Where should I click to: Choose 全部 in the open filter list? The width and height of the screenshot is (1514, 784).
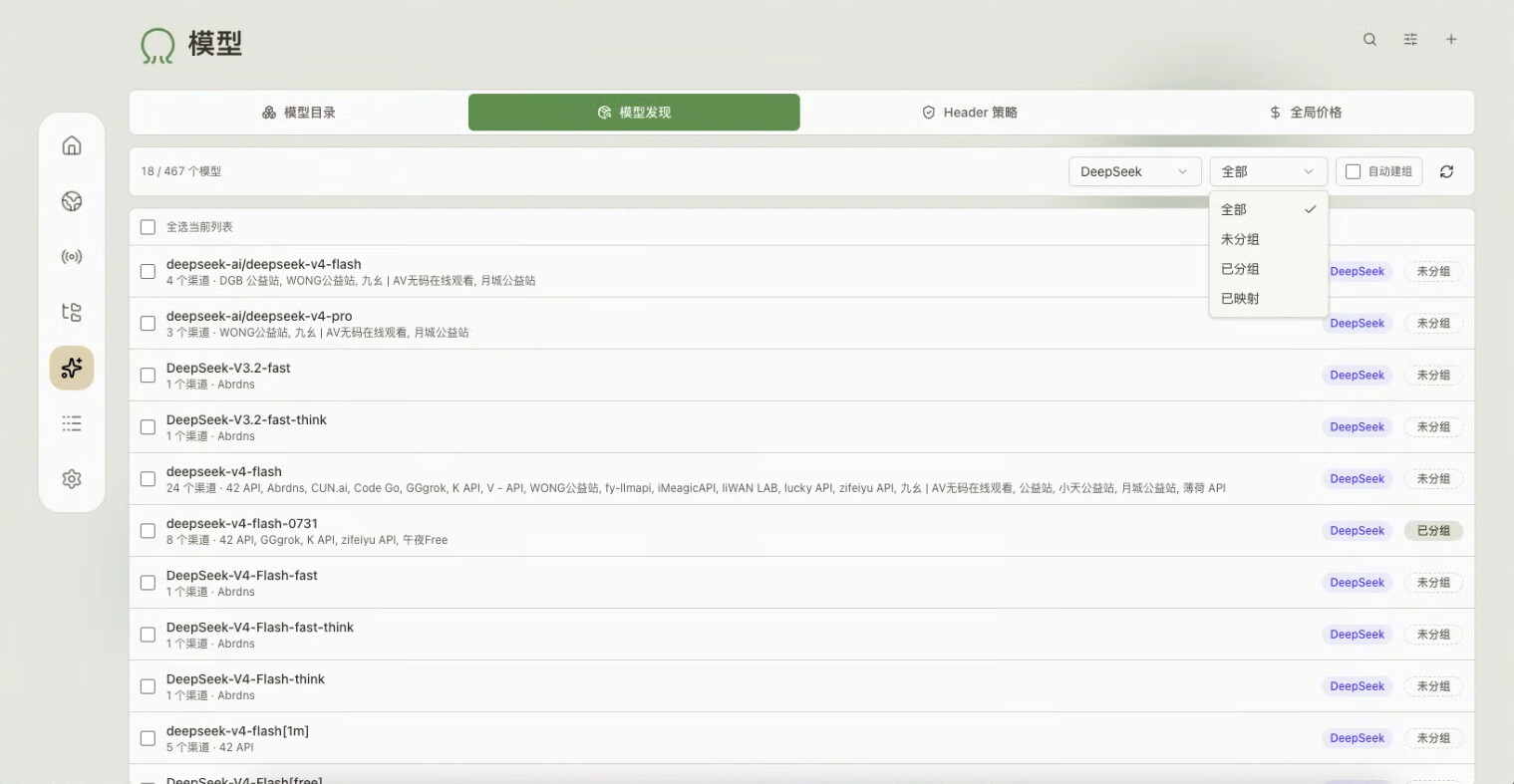(1268, 209)
